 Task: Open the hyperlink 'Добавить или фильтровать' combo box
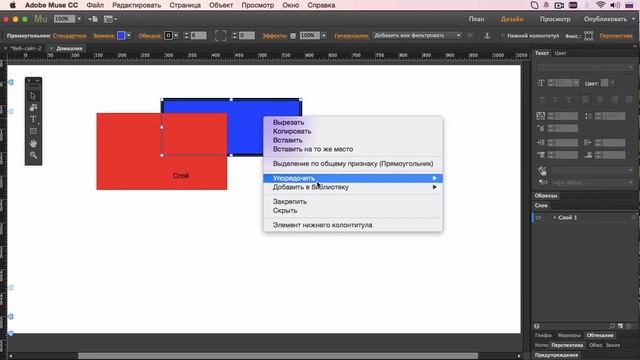tap(417, 36)
